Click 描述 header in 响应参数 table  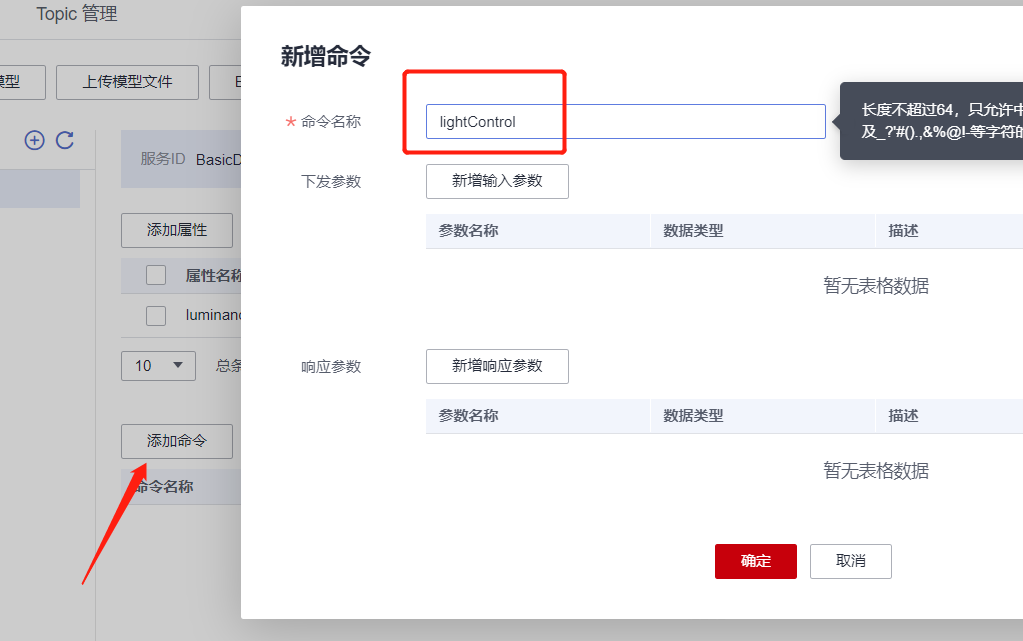pyautogui.click(x=903, y=416)
